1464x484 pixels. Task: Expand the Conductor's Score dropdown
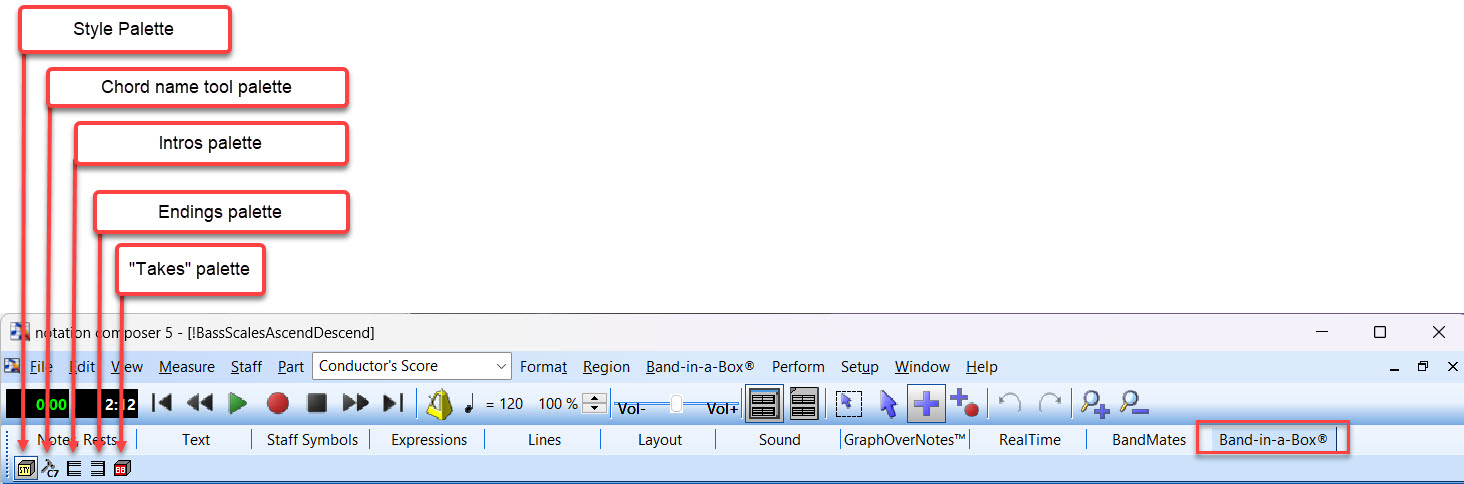click(x=500, y=366)
